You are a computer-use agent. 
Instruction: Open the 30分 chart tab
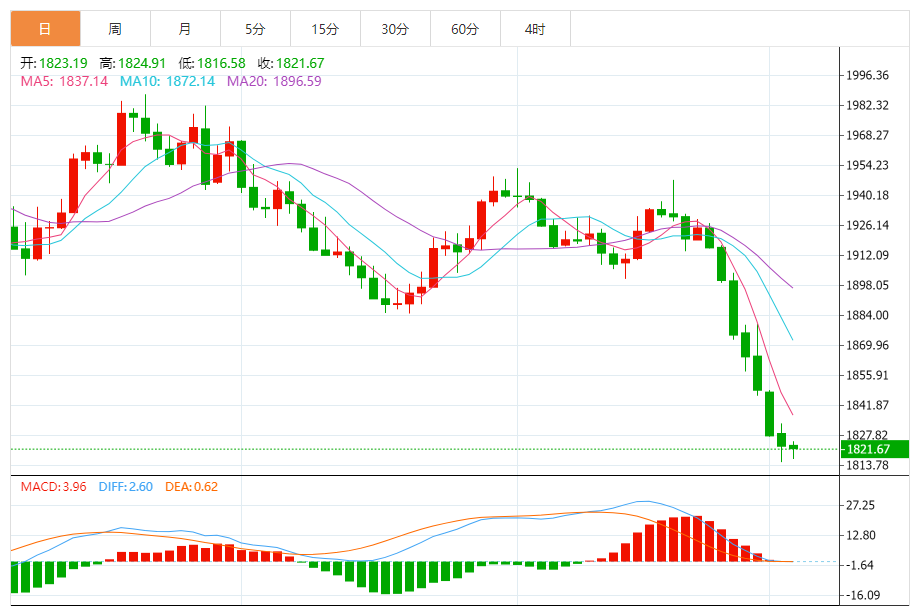[x=395, y=29]
